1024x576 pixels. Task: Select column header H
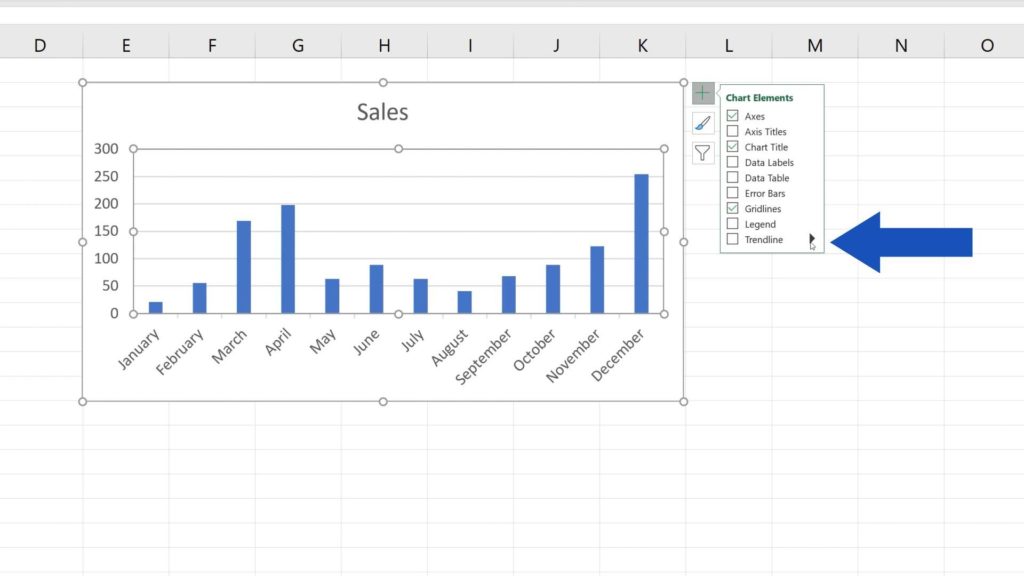click(384, 45)
